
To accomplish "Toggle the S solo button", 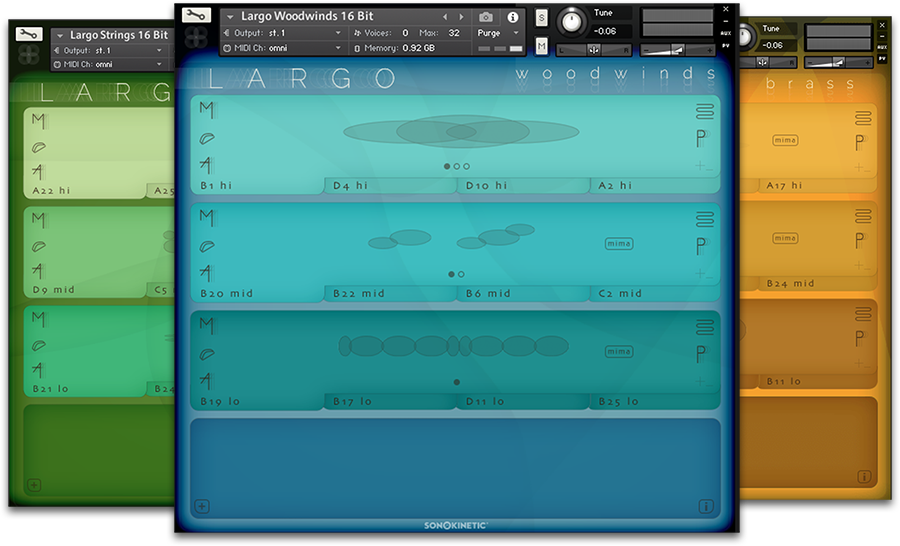I will coord(541,18).
